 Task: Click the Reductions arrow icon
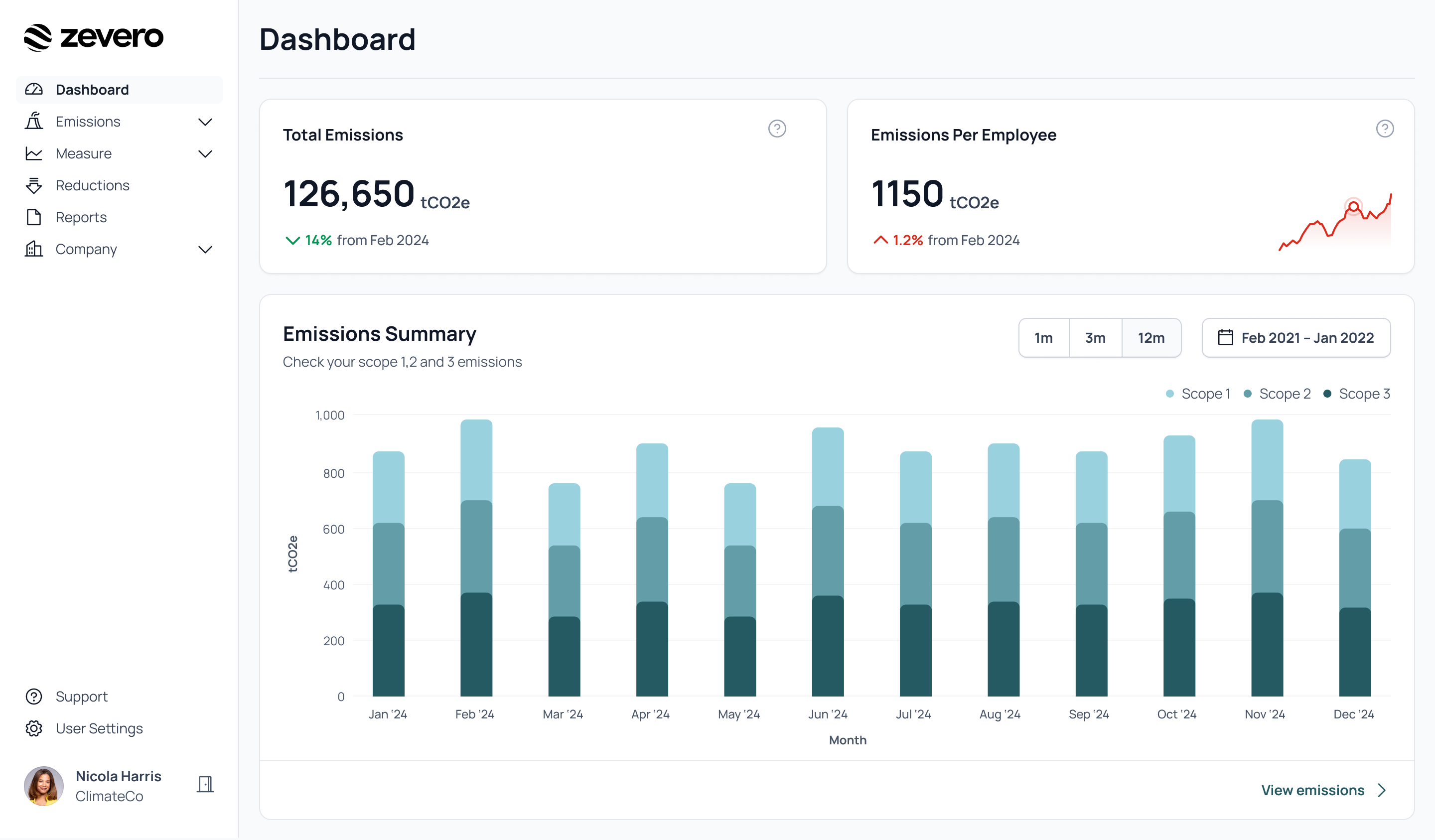pos(34,185)
